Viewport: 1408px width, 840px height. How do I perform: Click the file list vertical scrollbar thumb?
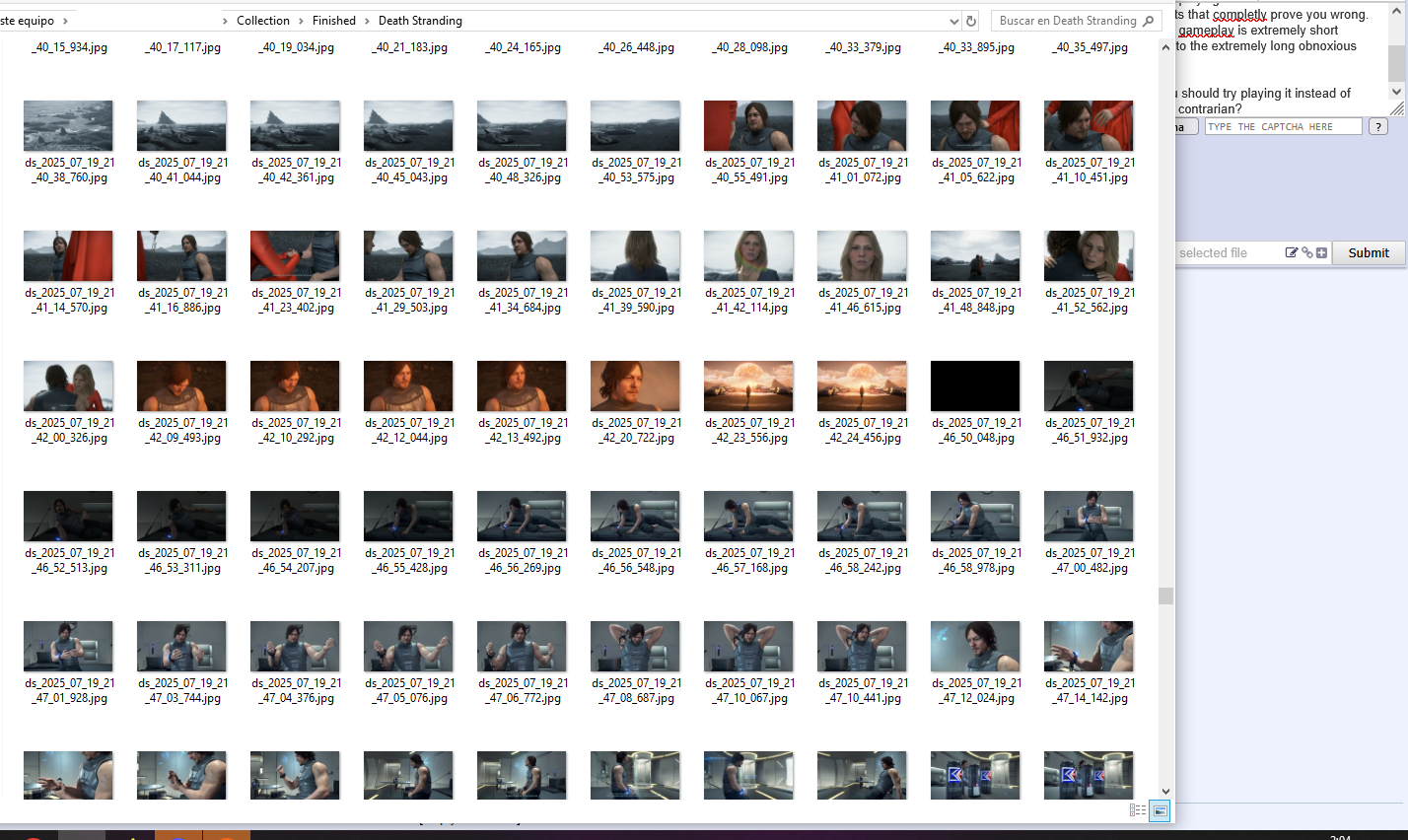pos(1165,595)
